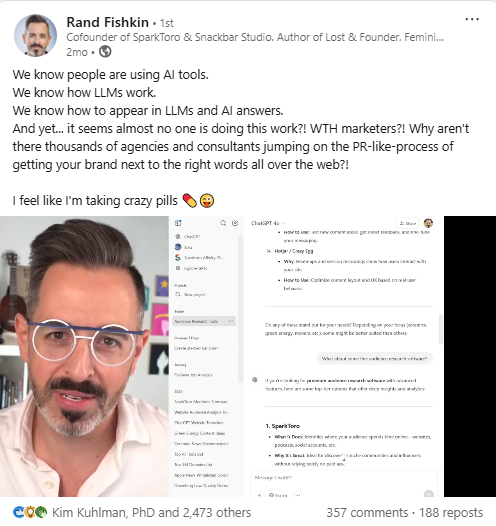Open the 357 comments link
496x526 pixels.
pos(367,513)
